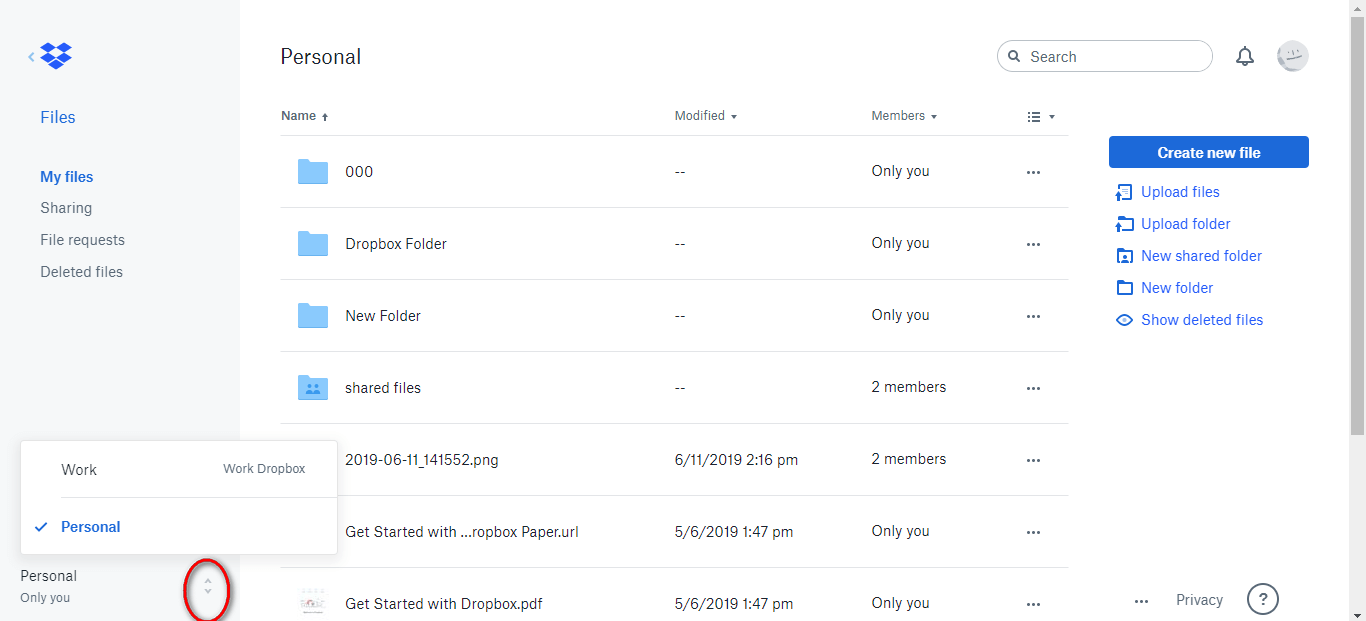Click the Dropbox logo icon
This screenshot has height=621, width=1366.
pos(56,56)
